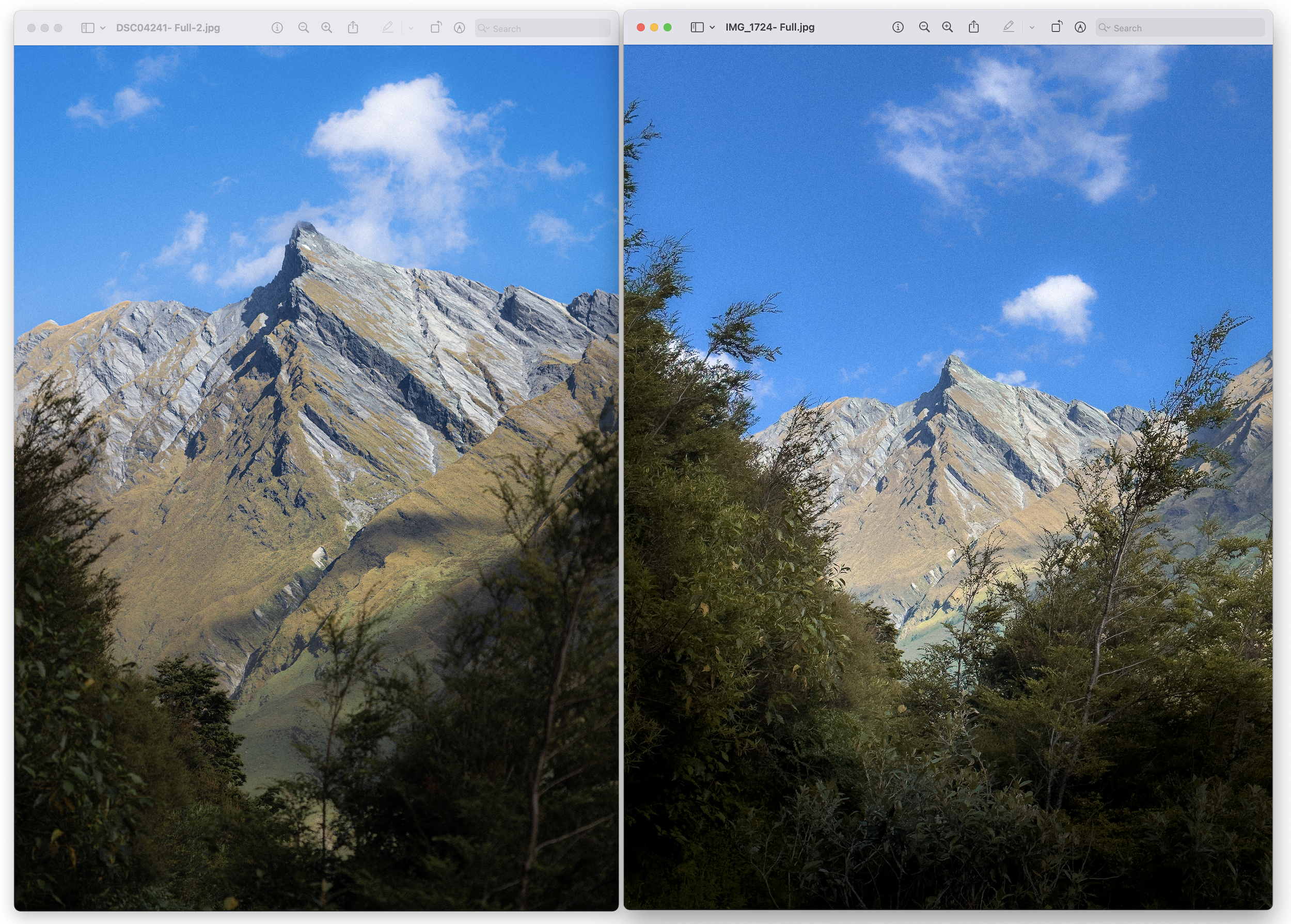Open highlight options dropdown arrow in IMG_1724 window
Viewport: 1291px width, 924px height.
(x=1032, y=27)
